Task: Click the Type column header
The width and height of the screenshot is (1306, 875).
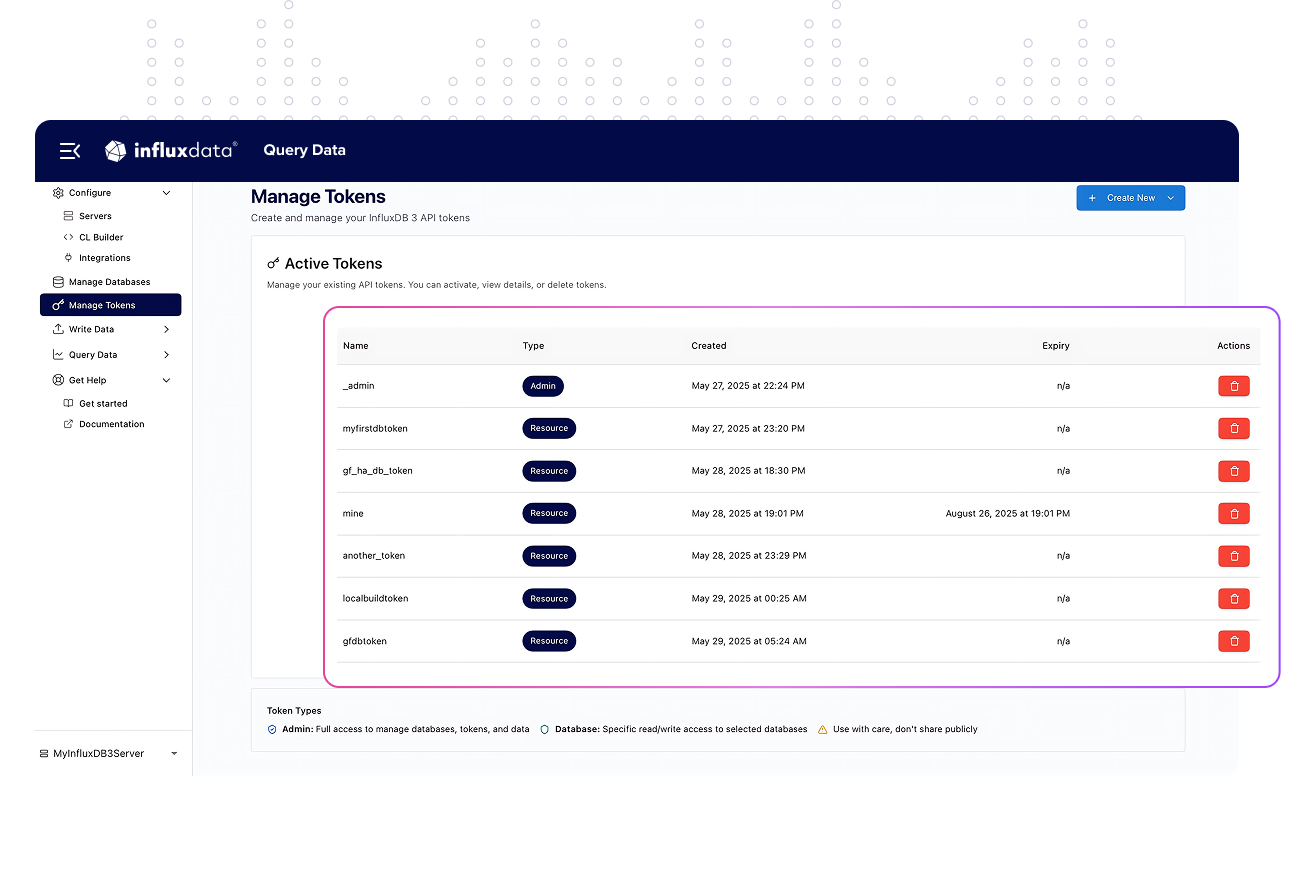Action: [x=533, y=346]
